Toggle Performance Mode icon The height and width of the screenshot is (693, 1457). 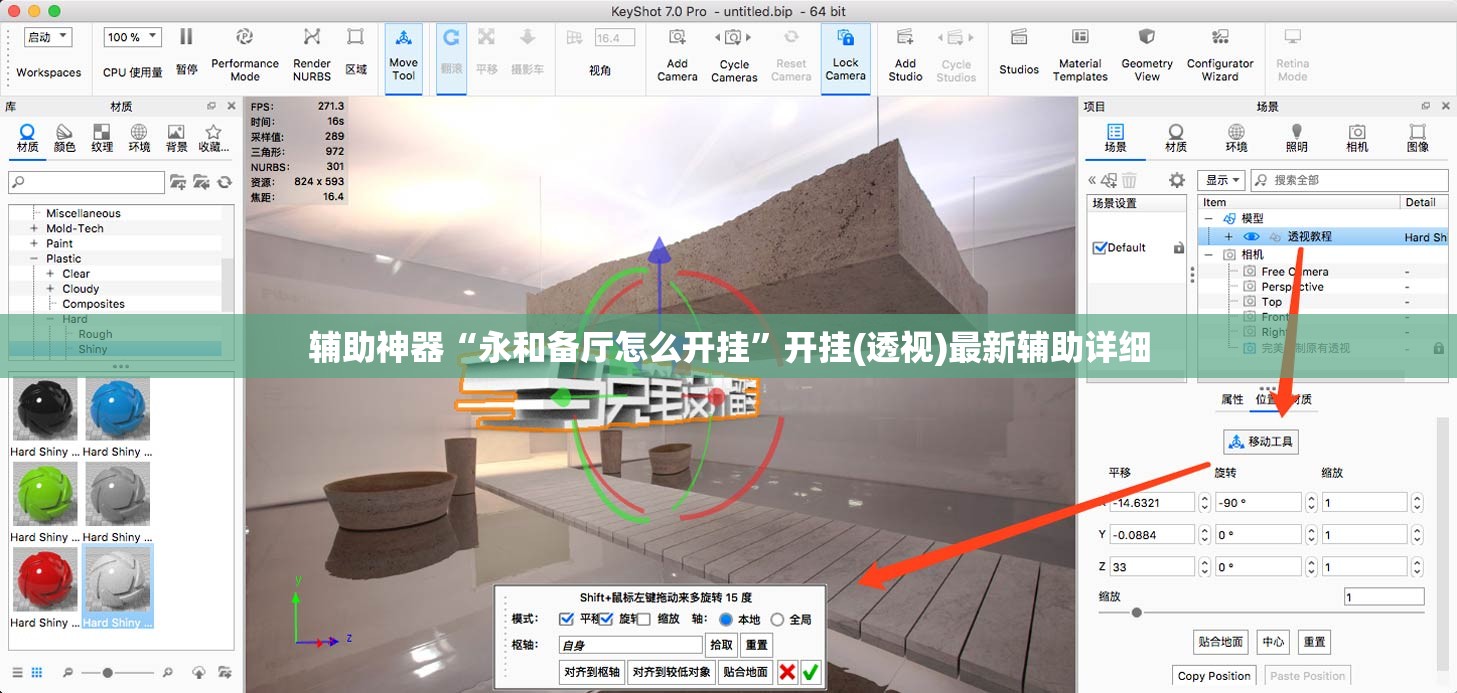click(245, 54)
